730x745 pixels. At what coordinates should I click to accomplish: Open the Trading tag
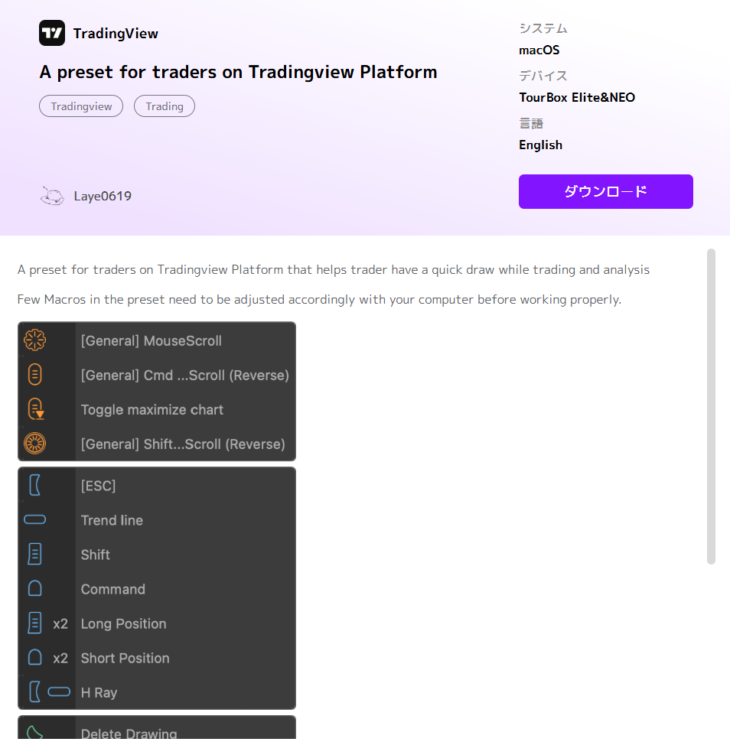164,106
